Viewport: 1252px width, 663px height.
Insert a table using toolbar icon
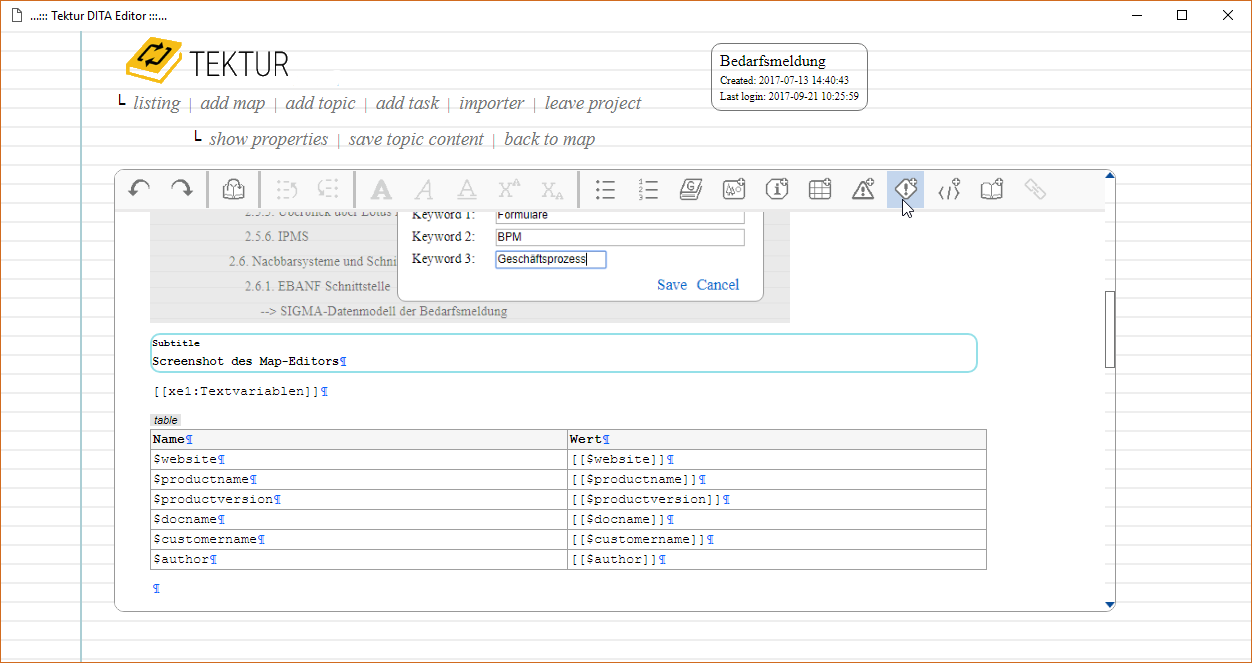(820, 189)
